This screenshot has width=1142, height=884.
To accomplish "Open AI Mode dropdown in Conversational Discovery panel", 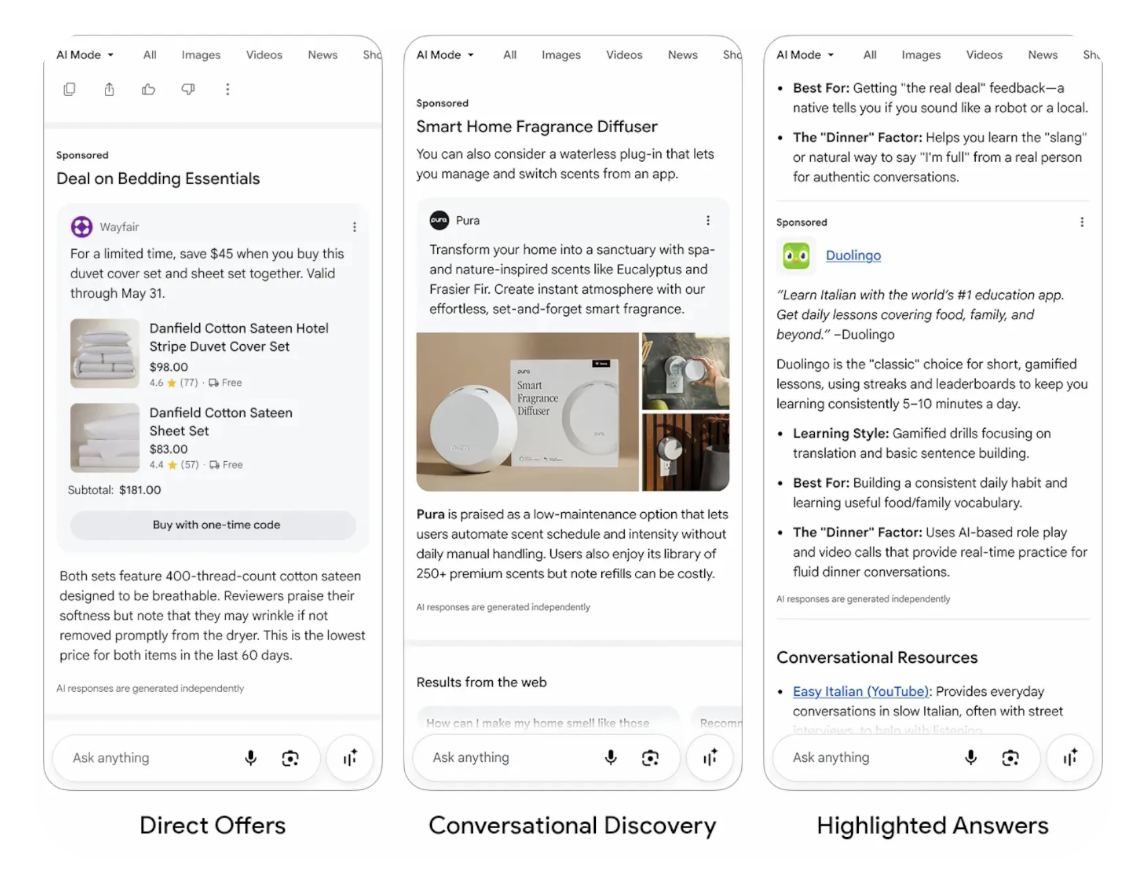I will tap(445, 55).
